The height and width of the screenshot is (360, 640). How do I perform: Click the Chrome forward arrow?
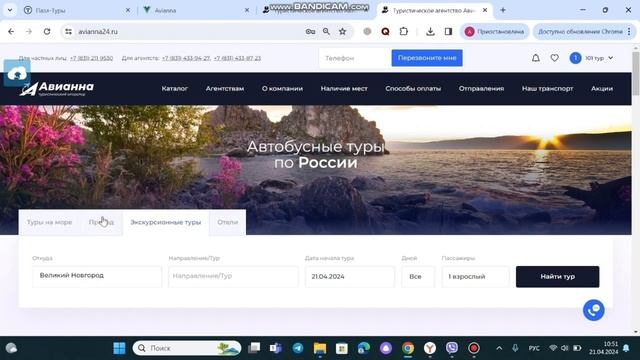29,31
